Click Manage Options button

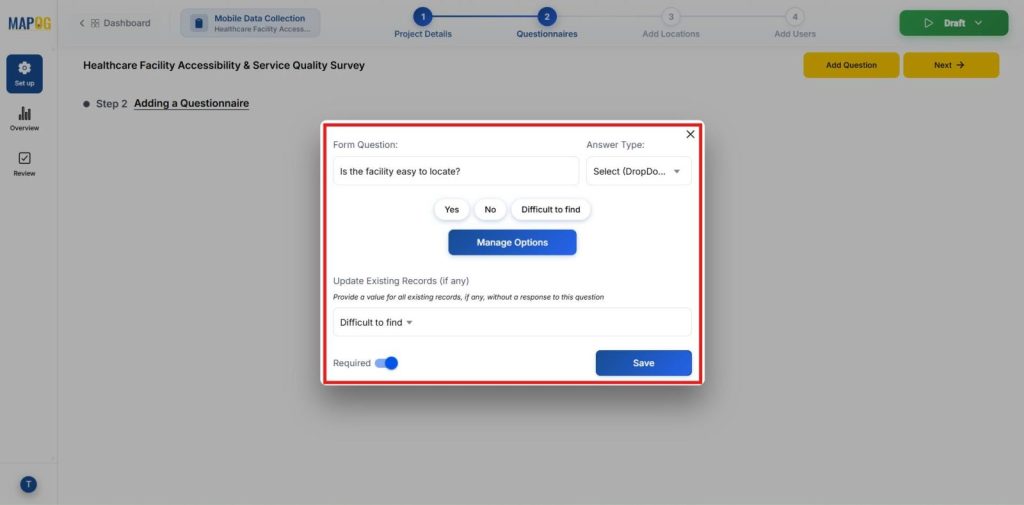(512, 242)
